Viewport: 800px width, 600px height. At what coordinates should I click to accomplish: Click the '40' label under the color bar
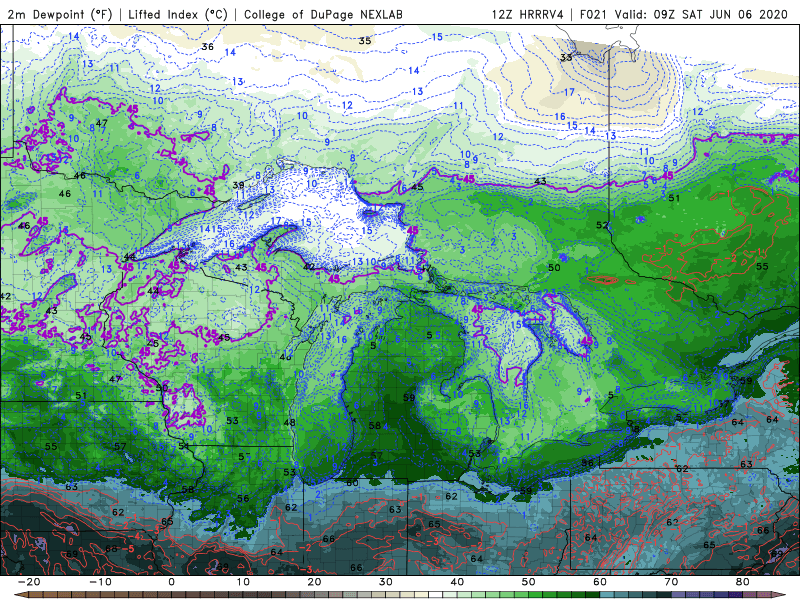[457, 582]
